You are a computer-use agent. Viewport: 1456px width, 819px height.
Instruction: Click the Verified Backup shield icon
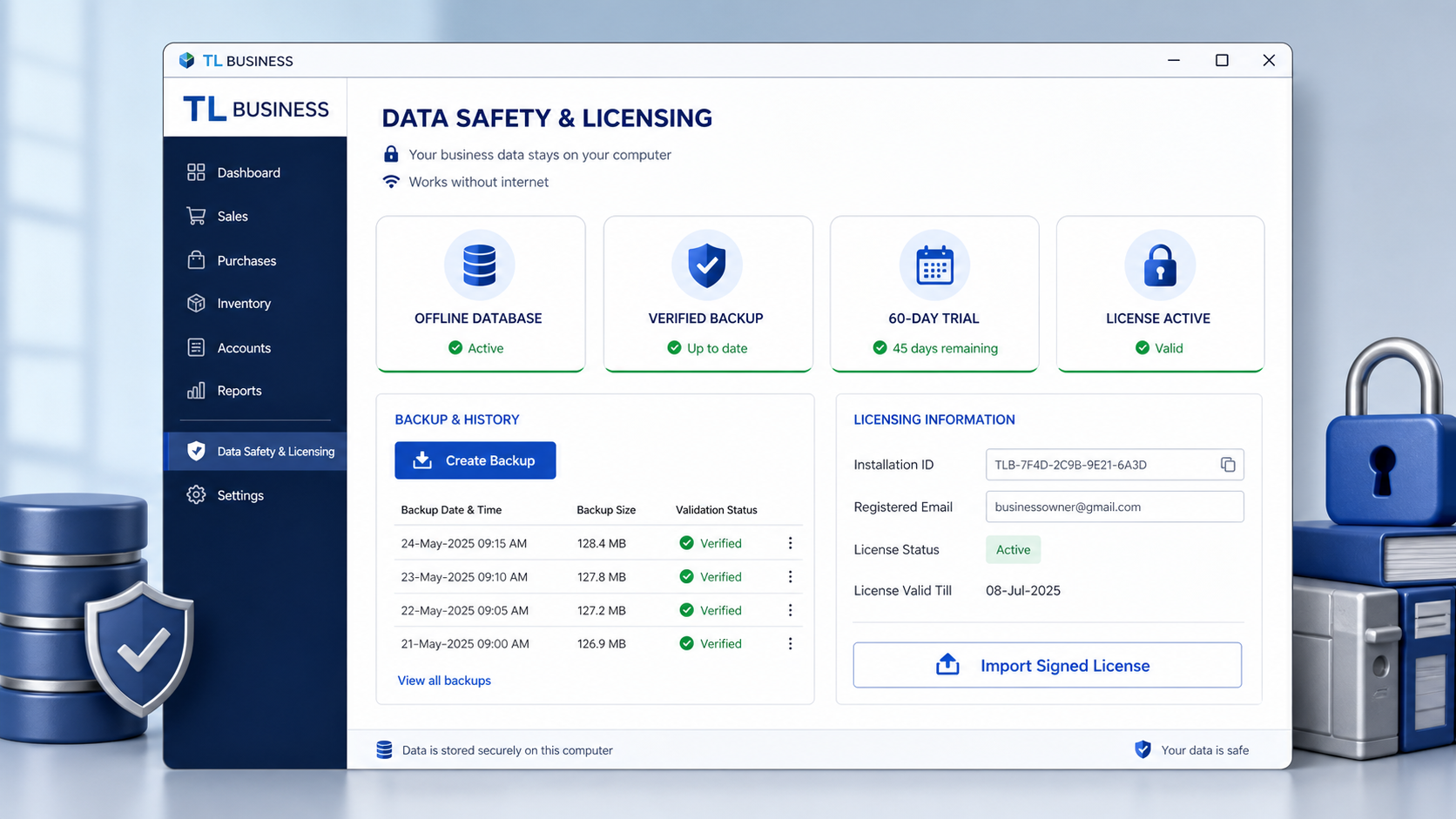tap(707, 265)
